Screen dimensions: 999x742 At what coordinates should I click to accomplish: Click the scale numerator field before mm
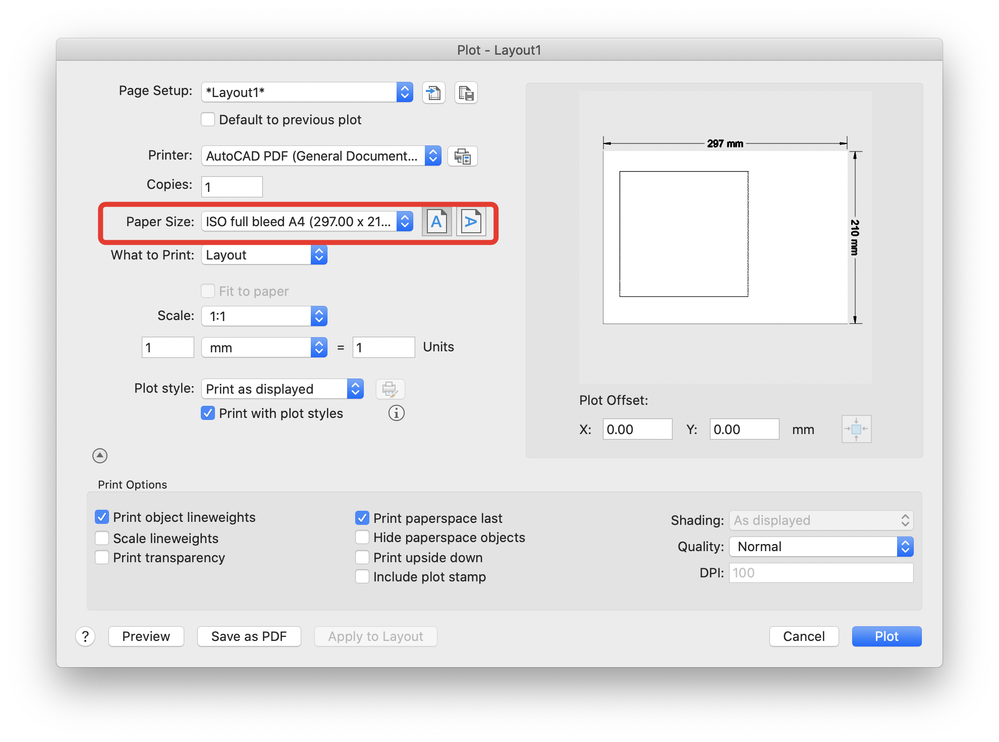pyautogui.click(x=168, y=348)
